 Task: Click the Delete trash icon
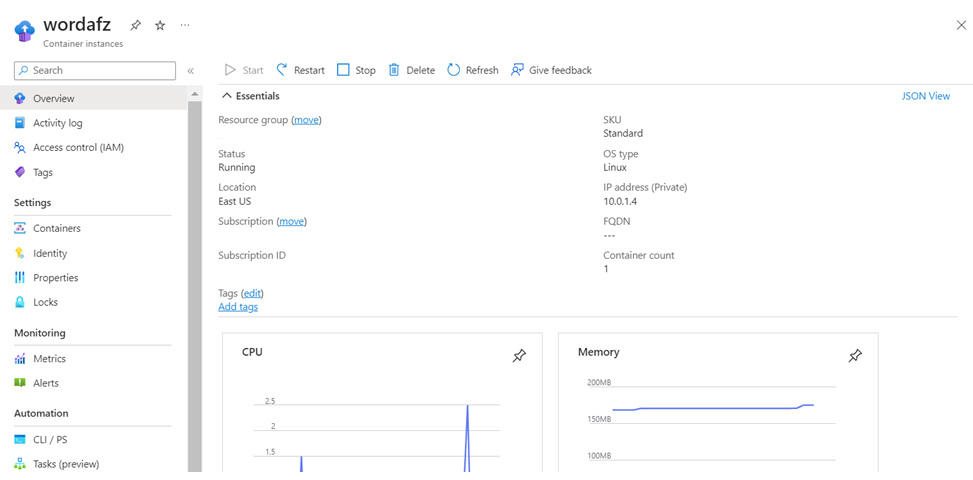pos(394,70)
